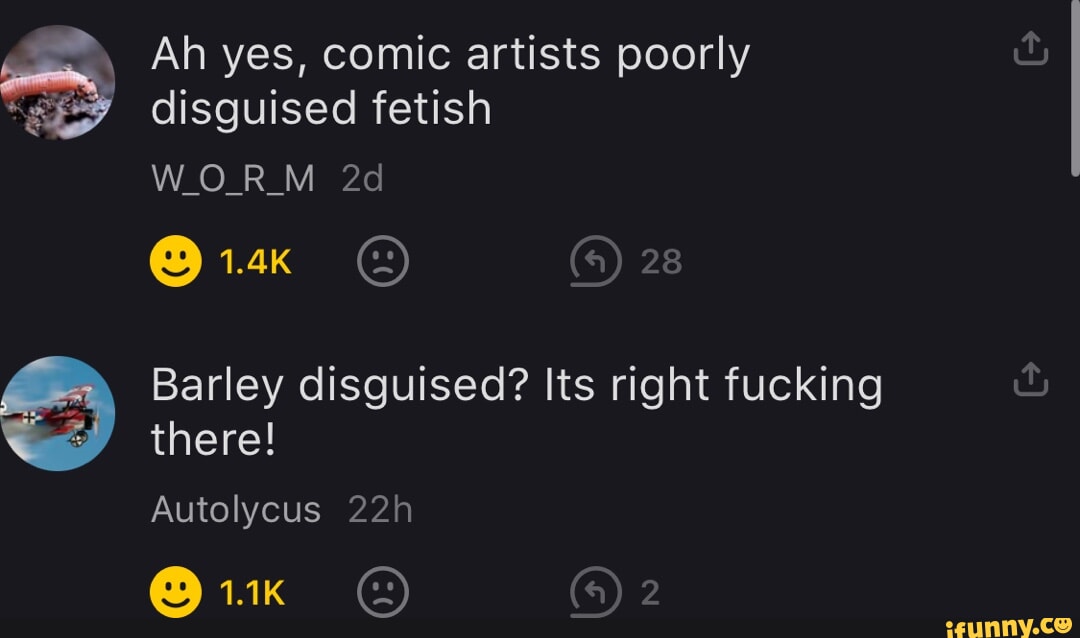Viewport: 1080px width, 638px height.
Task: Toggle the upvote on the 'Barley disguised' comment
Action: (176, 591)
